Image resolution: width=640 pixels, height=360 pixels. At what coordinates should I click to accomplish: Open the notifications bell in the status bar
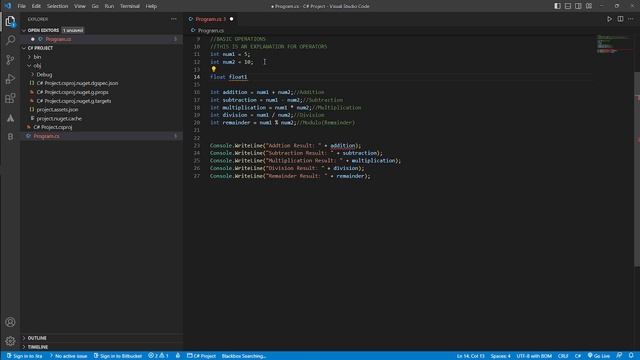tap(631, 356)
